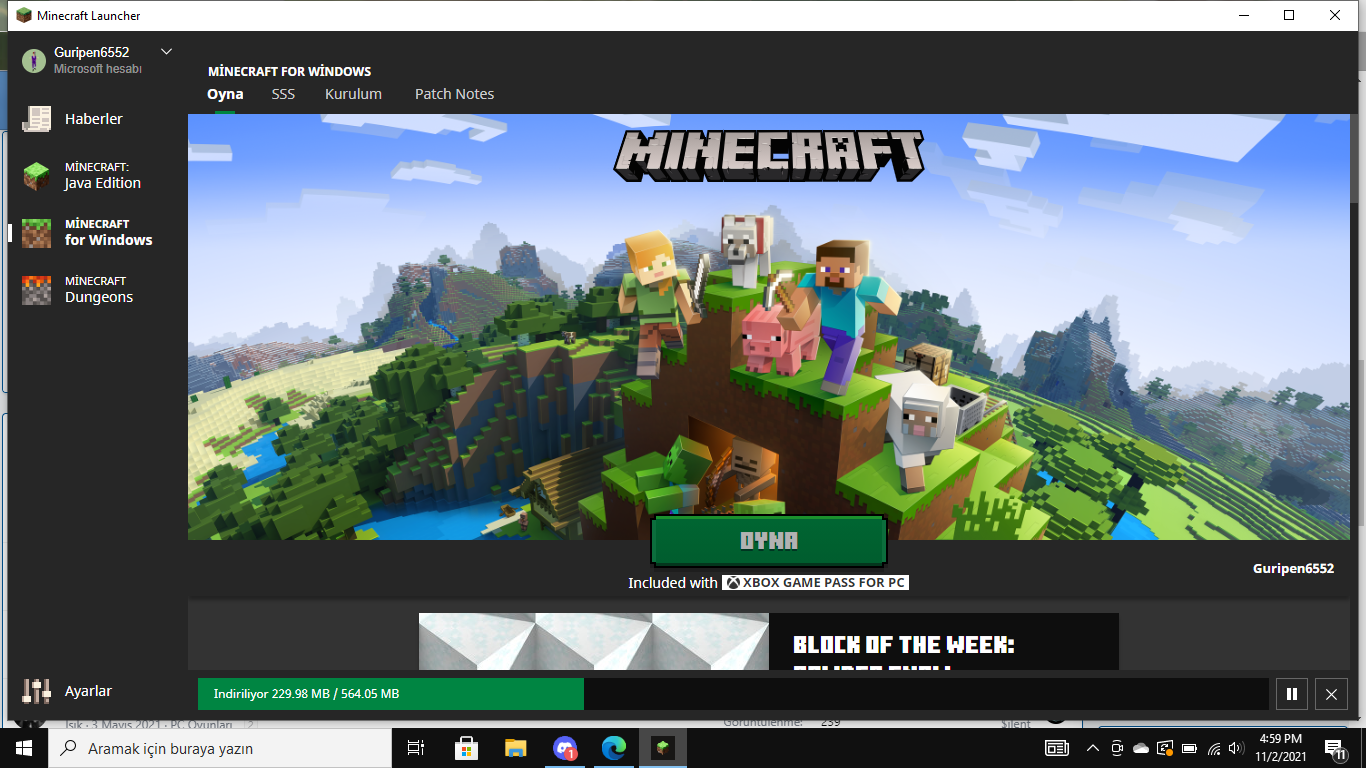Open the SSS tab
Image resolution: width=1366 pixels, height=768 pixels.
(283, 94)
